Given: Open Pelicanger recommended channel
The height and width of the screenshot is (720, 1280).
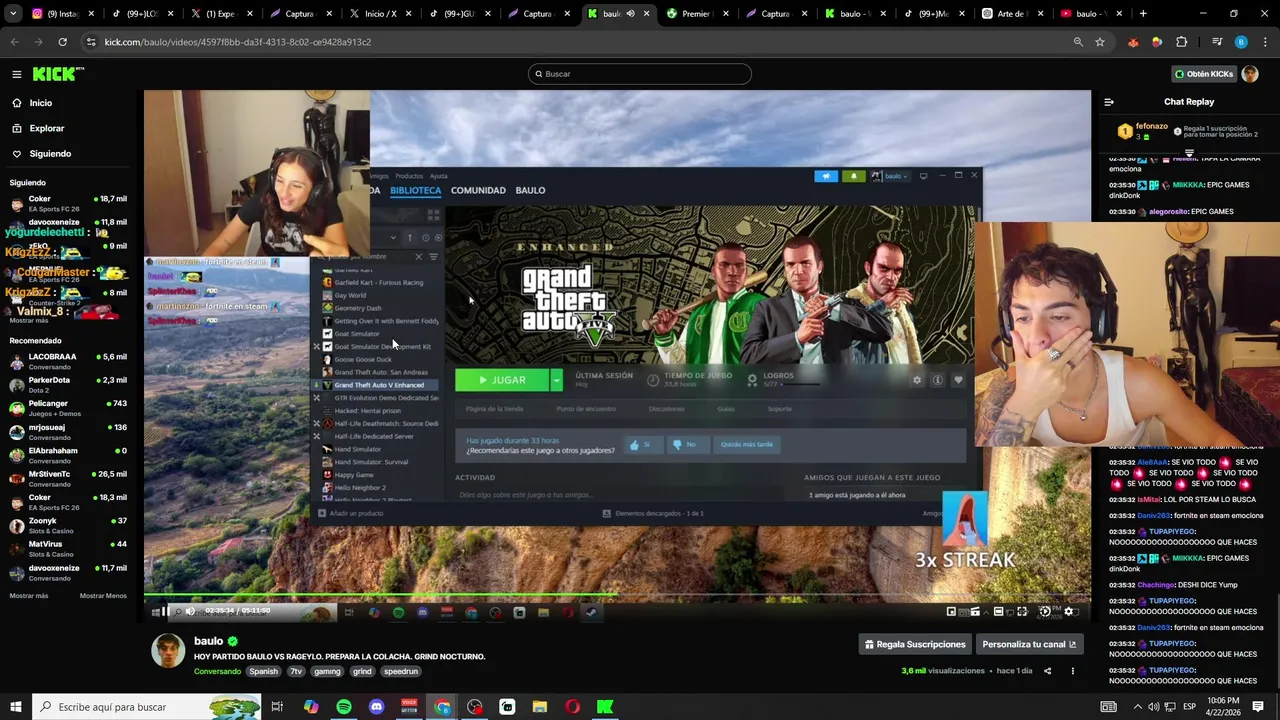Looking at the screenshot, I should pyautogui.click(x=68, y=408).
